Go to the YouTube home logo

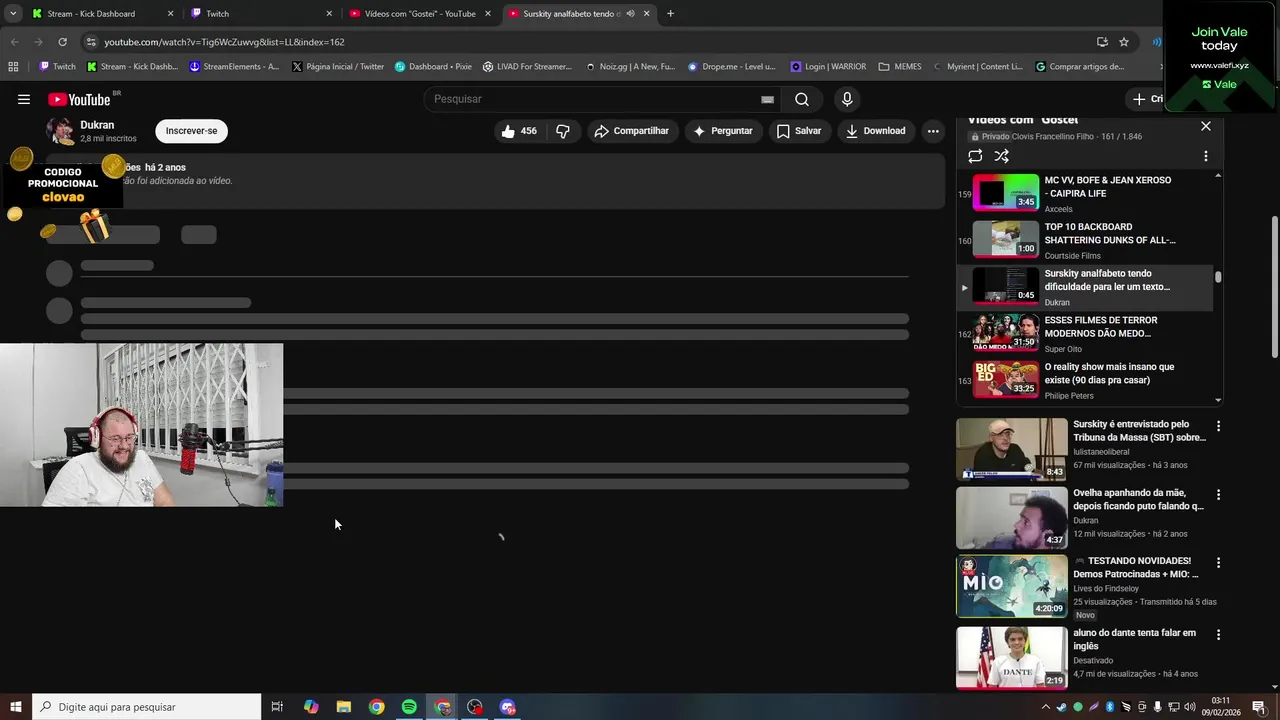point(79,99)
